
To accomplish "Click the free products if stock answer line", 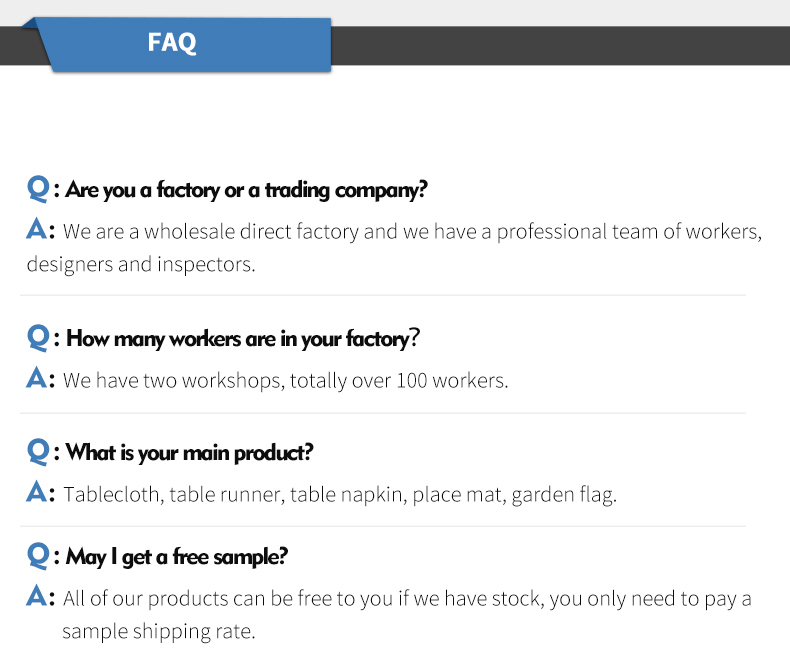I will 407,599.
